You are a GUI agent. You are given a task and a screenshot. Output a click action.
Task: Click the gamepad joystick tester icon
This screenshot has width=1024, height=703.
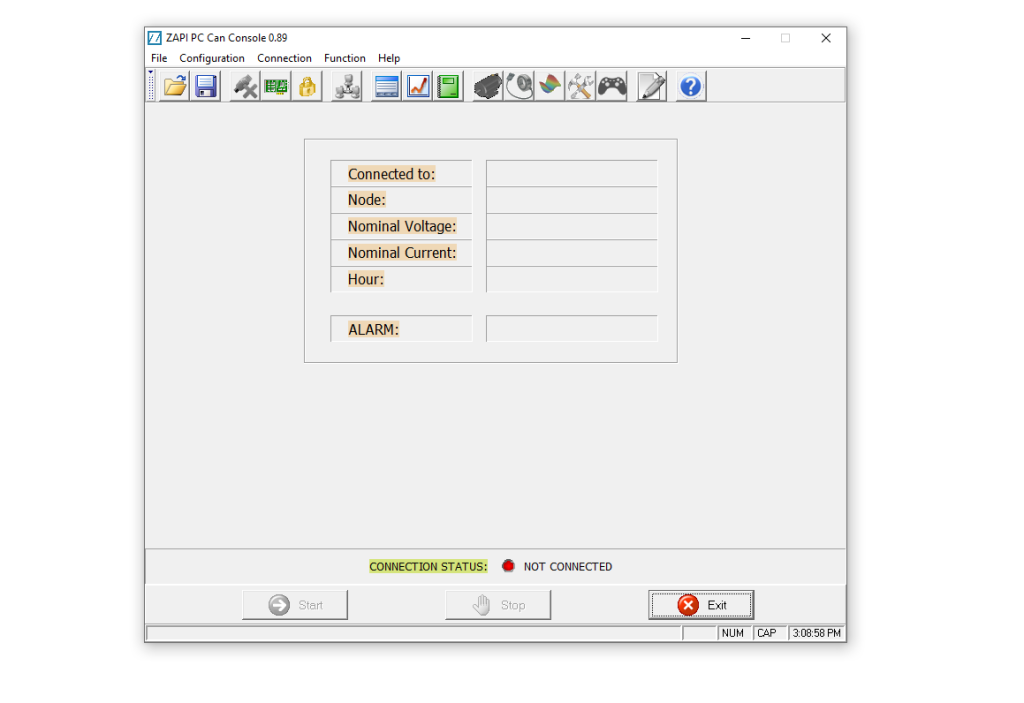pyautogui.click(x=611, y=86)
